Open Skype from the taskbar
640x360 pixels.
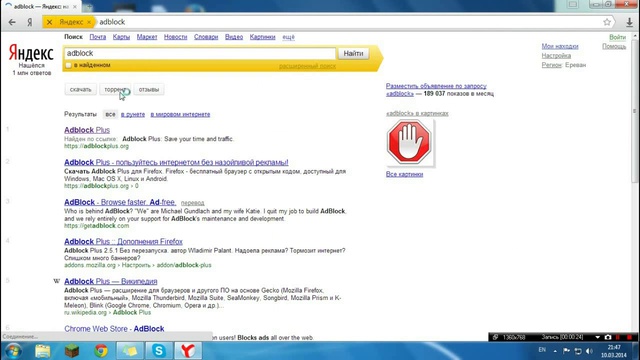click(159, 351)
